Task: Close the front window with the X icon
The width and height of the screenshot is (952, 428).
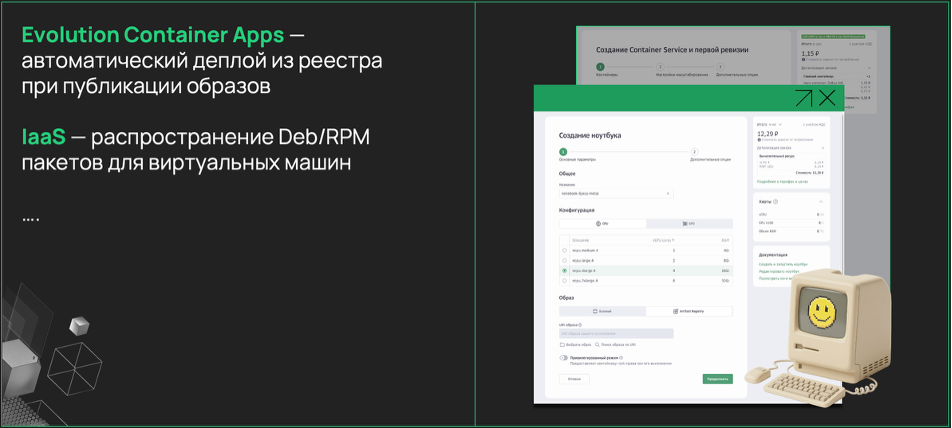Action: tap(827, 98)
